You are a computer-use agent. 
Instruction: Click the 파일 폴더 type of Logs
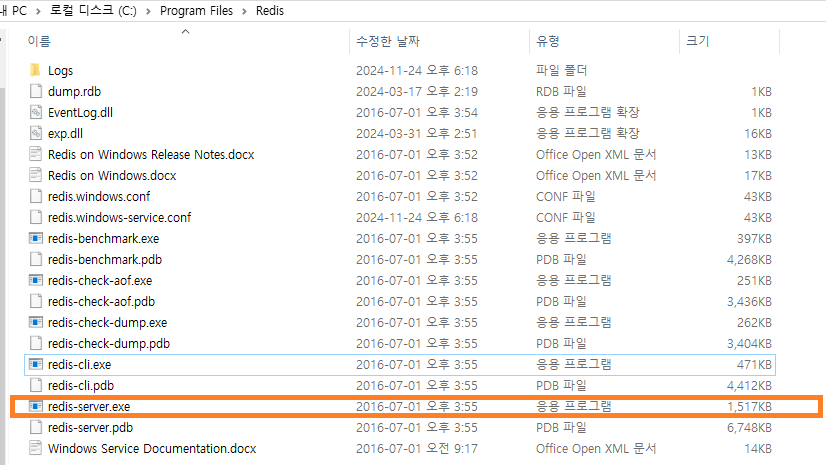(562, 70)
